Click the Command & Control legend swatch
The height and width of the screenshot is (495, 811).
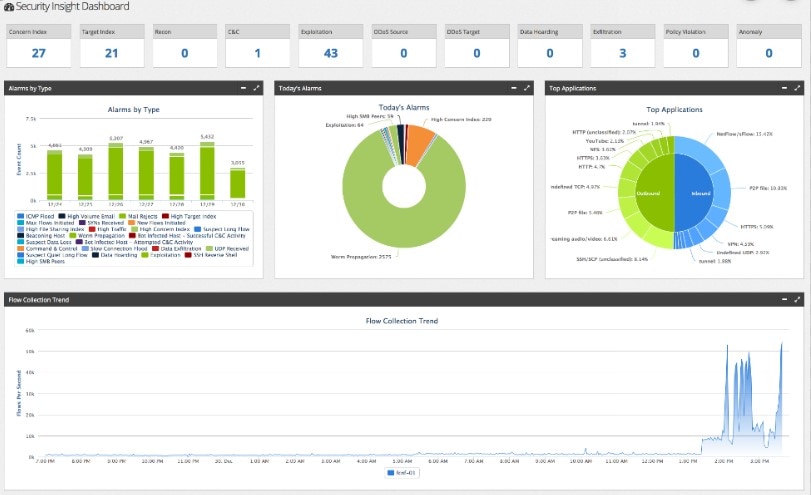[x=21, y=248]
